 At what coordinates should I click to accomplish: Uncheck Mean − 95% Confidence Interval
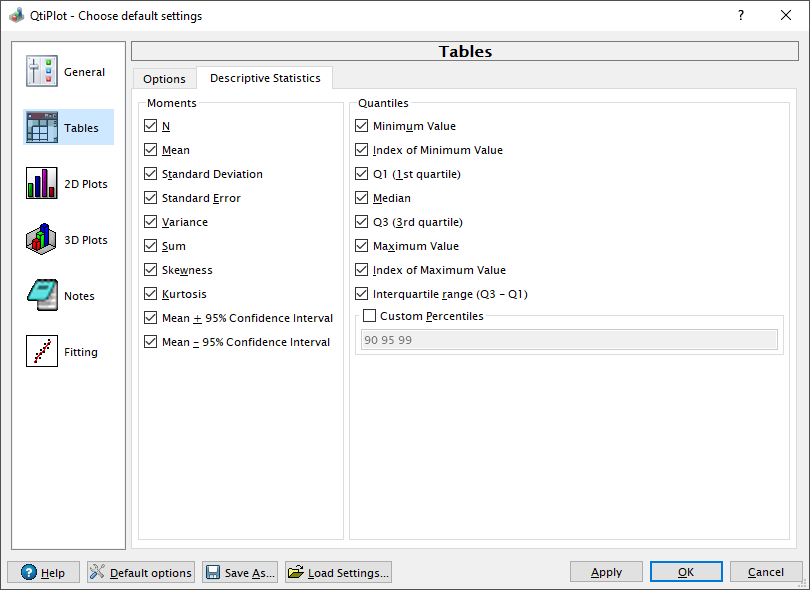pos(150,341)
